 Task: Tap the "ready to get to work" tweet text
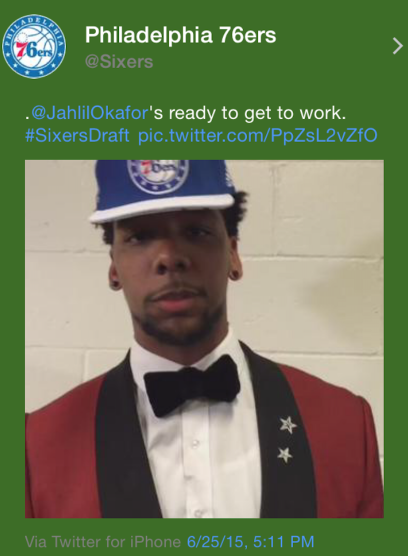[257, 113]
